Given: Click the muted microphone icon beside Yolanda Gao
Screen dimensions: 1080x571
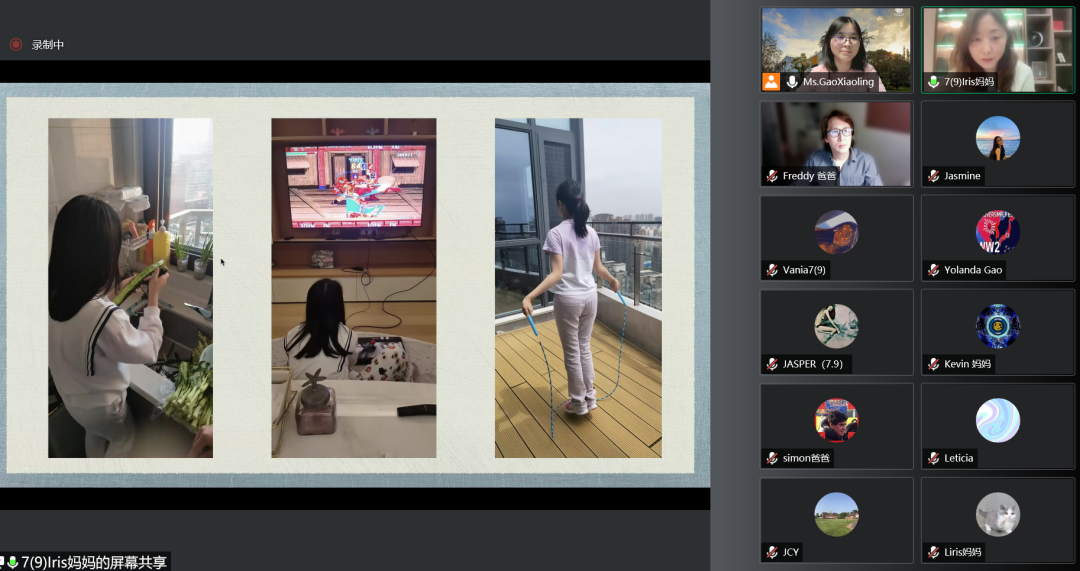Looking at the screenshot, I should click(933, 270).
